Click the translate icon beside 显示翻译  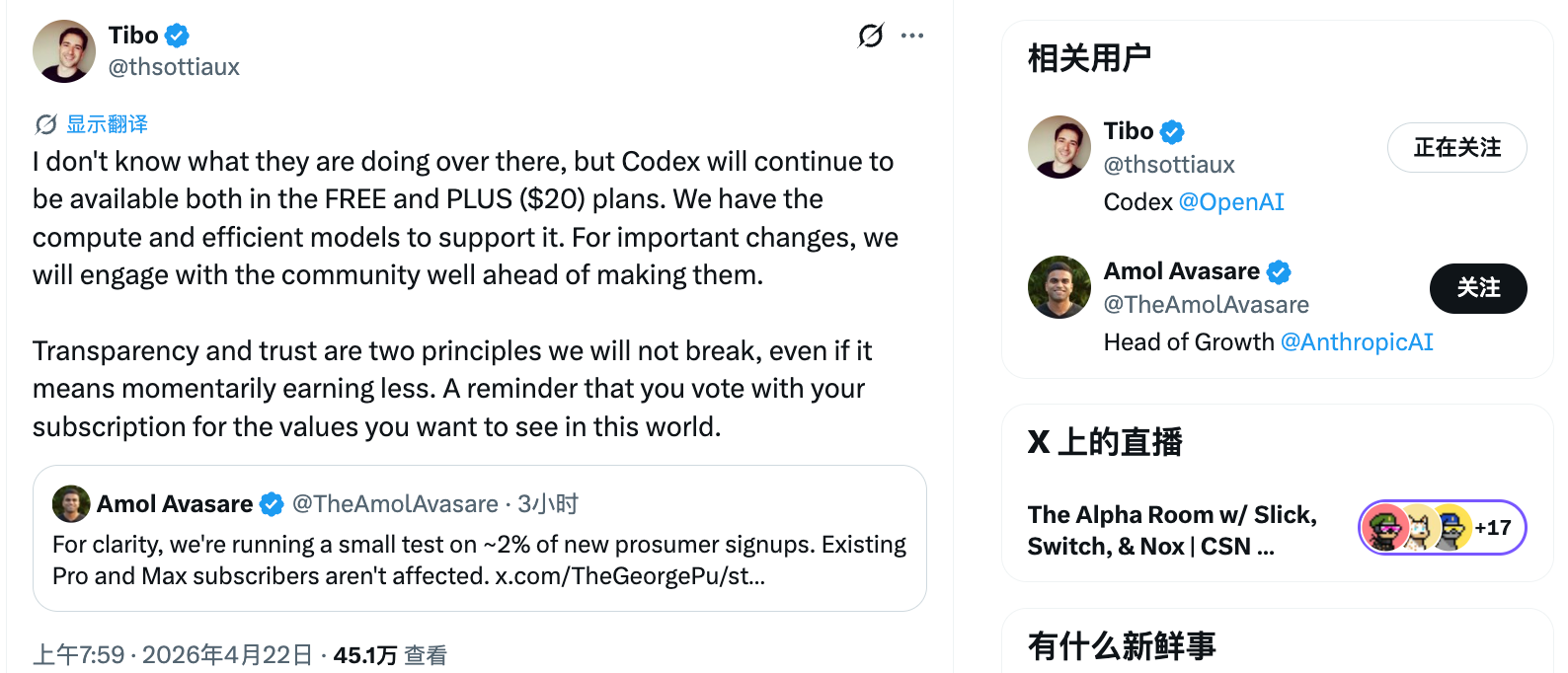(45, 124)
